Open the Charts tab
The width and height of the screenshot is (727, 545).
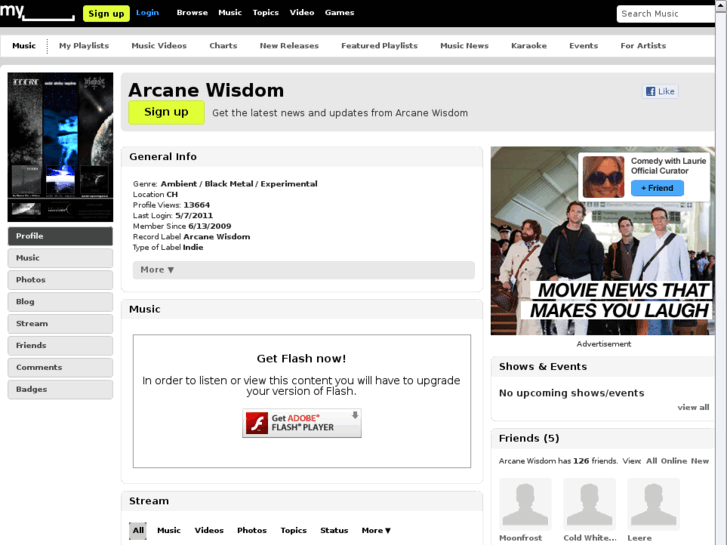click(x=223, y=45)
